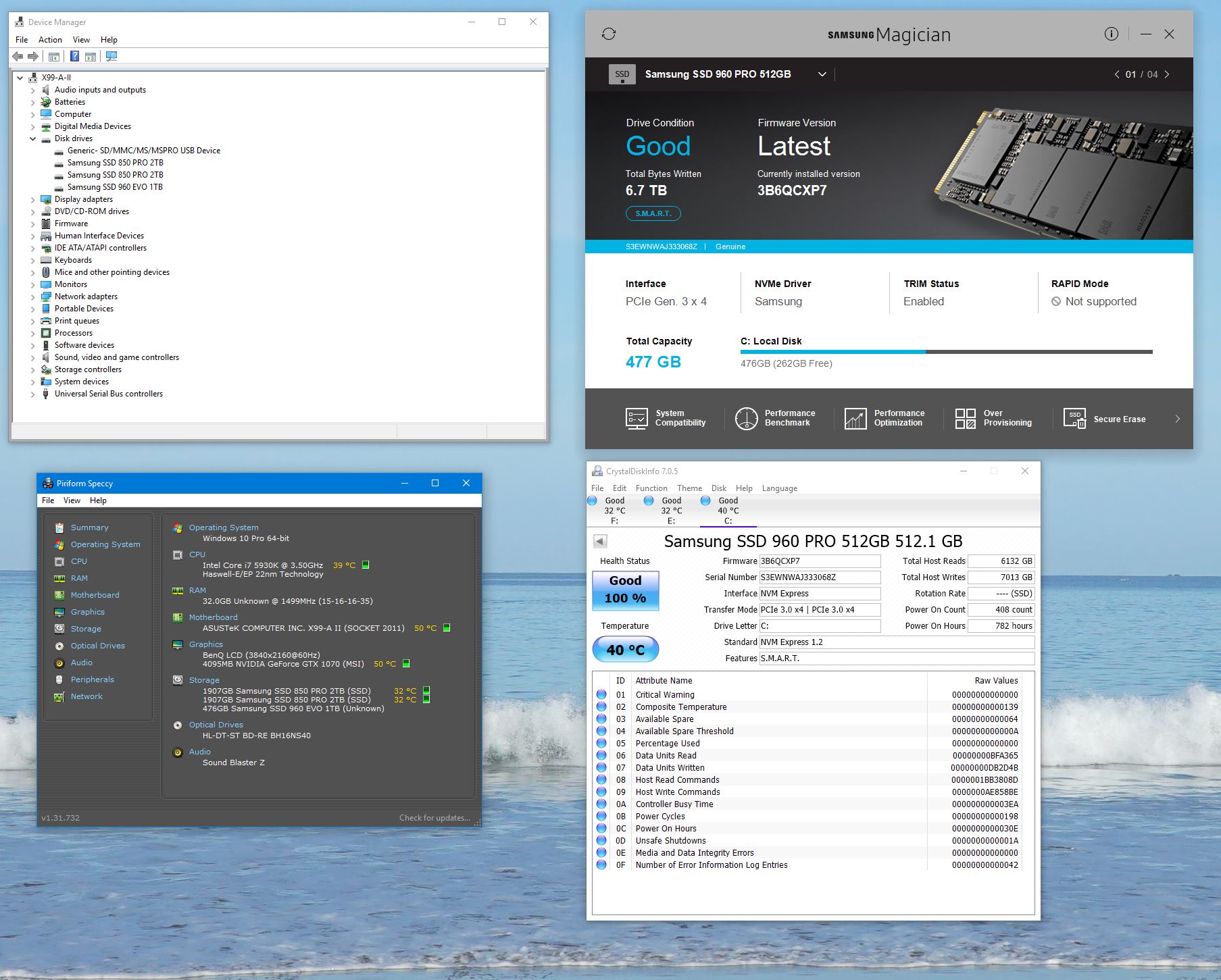Expand Processors in Device Manager
This screenshot has height=980, width=1221.
[32, 333]
